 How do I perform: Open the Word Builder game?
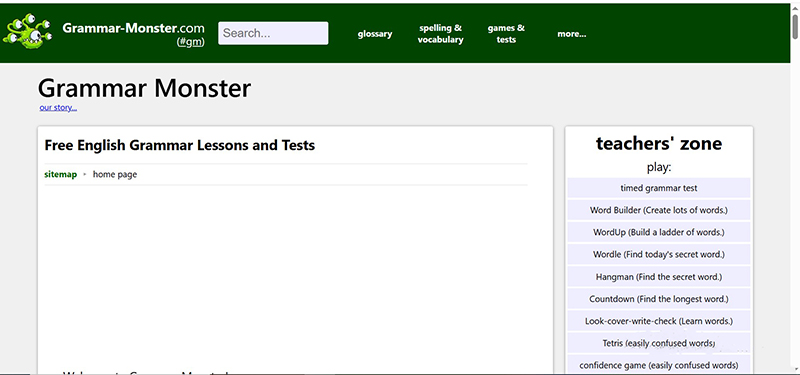[659, 210]
